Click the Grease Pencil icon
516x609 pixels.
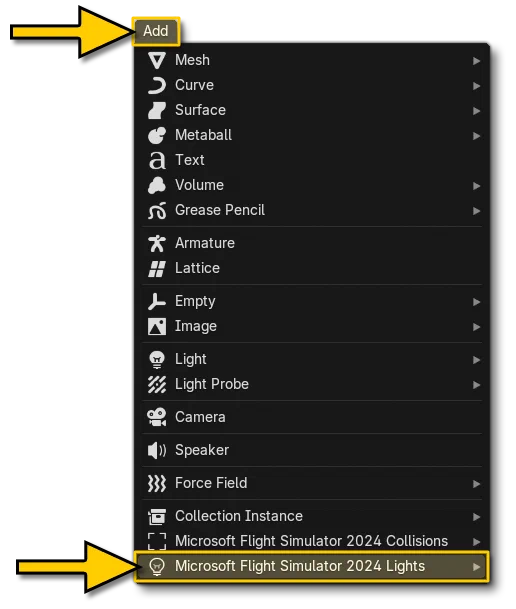157,211
